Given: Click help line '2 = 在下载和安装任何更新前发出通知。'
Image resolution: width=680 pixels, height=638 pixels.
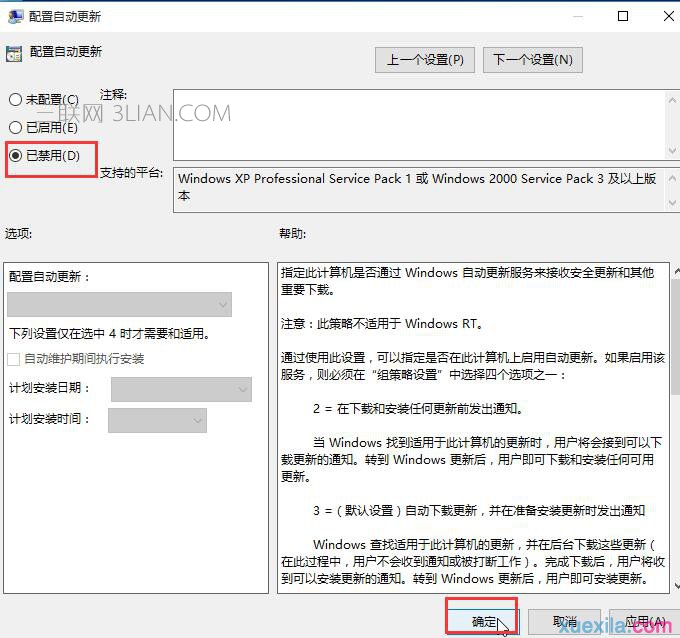Looking at the screenshot, I should pos(418,409).
